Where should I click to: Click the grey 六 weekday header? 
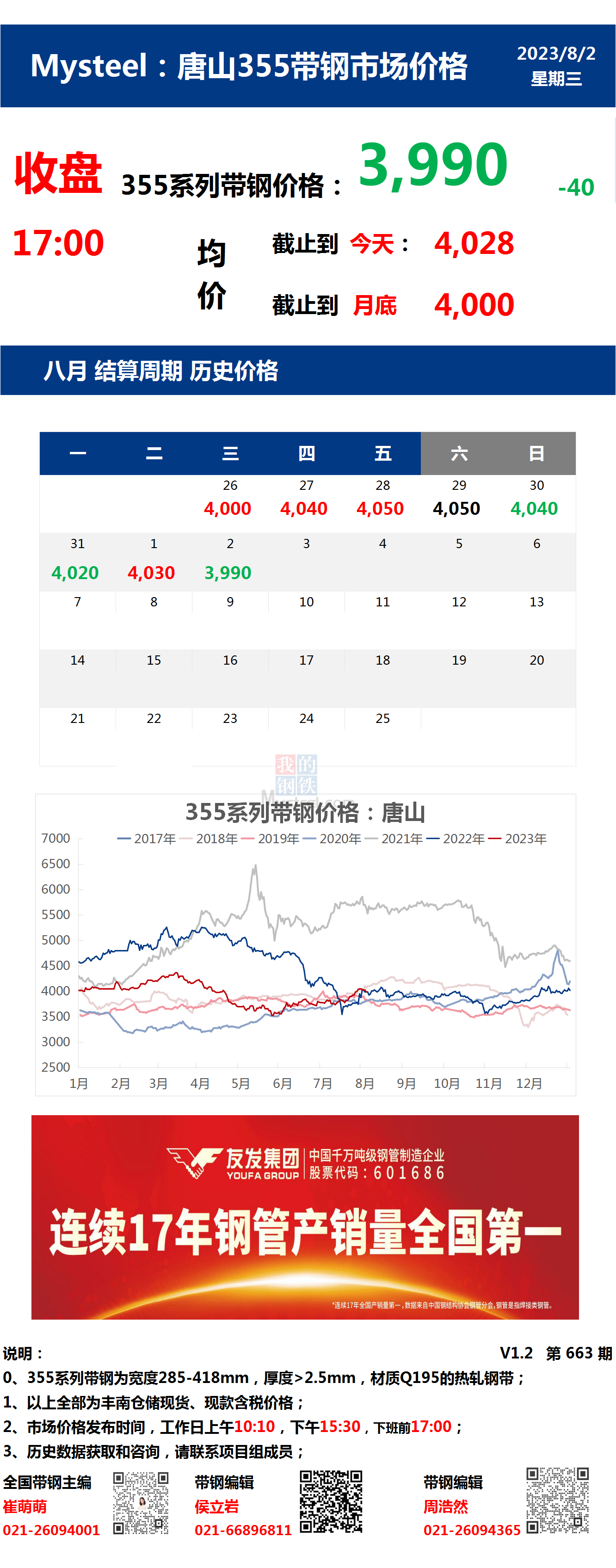tap(459, 453)
